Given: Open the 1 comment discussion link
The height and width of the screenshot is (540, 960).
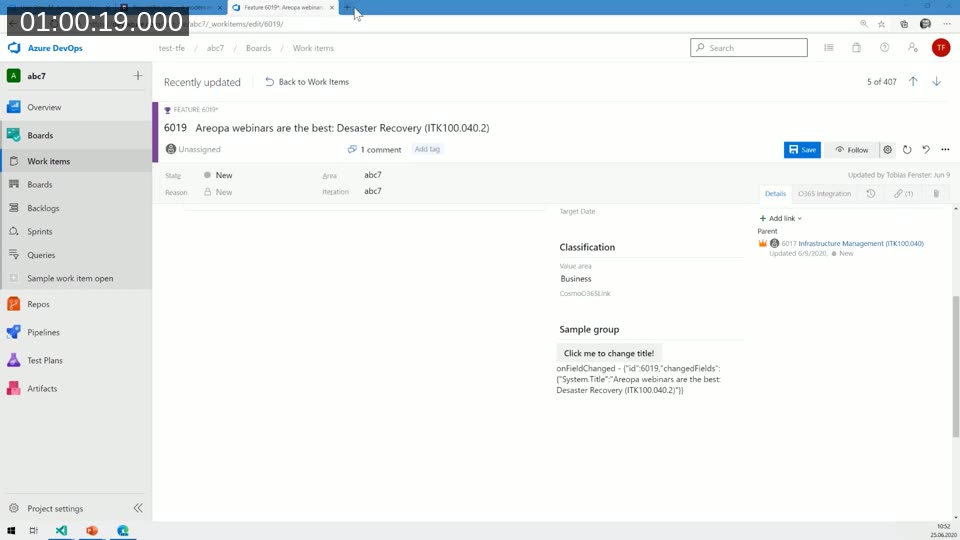Looking at the screenshot, I should click(x=374, y=149).
